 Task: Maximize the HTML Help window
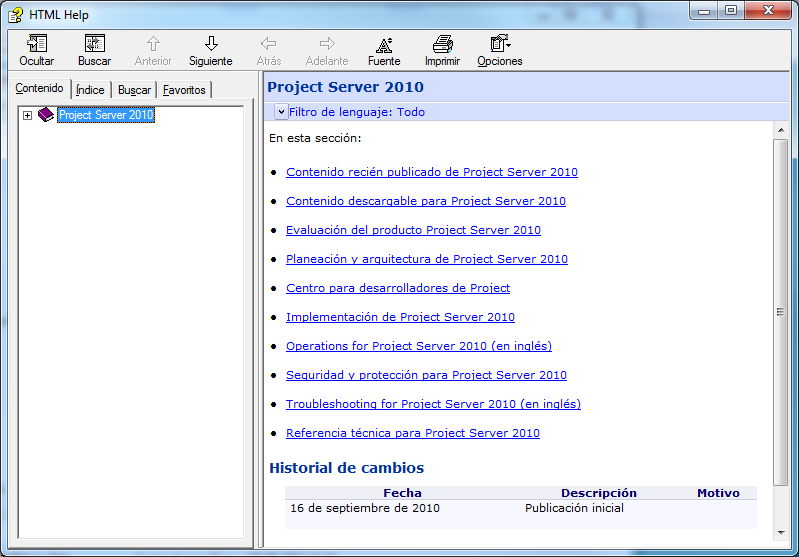(x=731, y=10)
